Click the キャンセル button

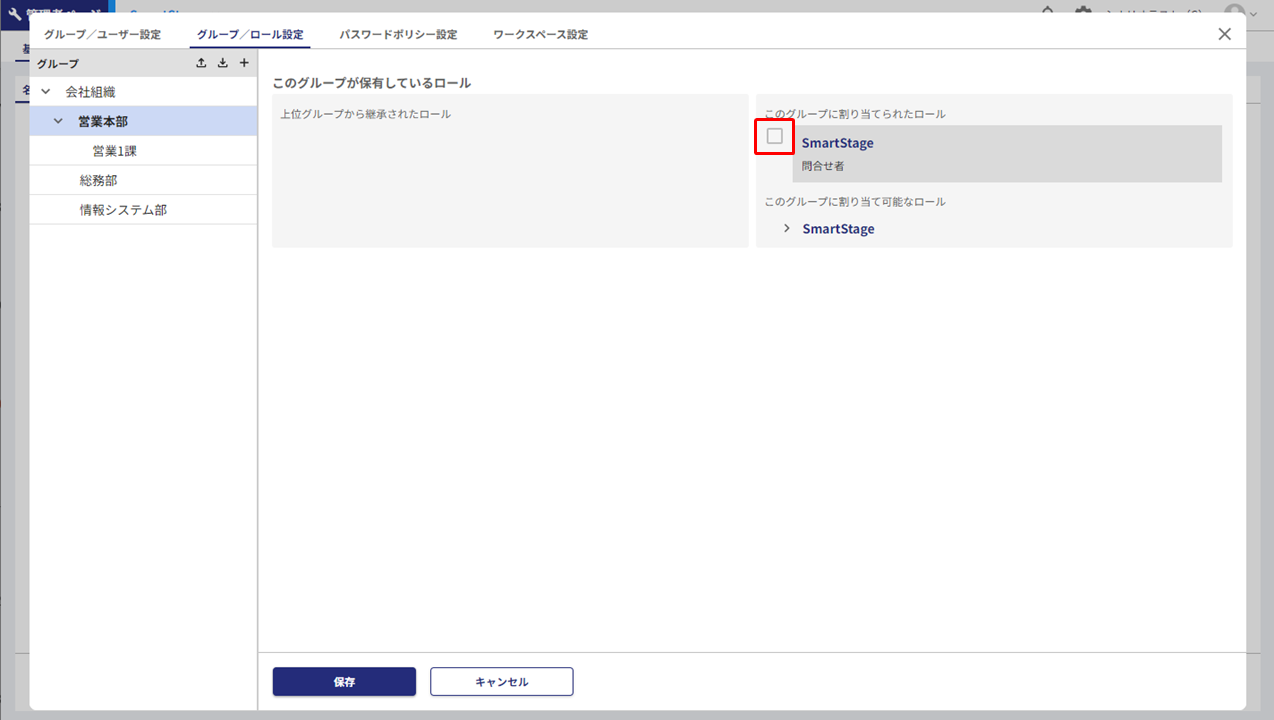[501, 682]
